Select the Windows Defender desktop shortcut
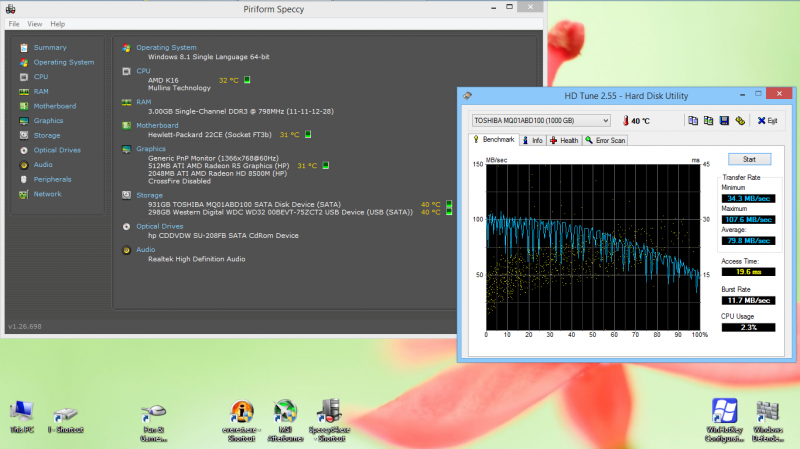The width and height of the screenshot is (800, 449). tap(767, 421)
